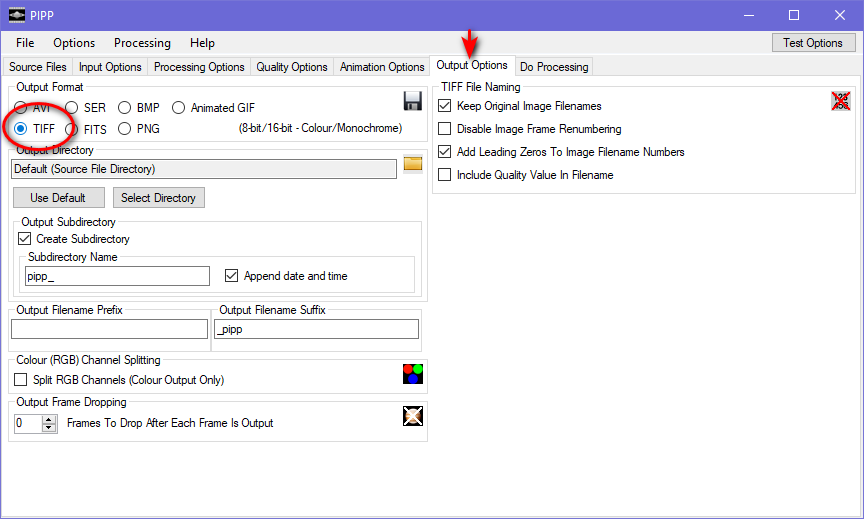The height and width of the screenshot is (519, 864).
Task: Decrease frames to drop using down arrow
Action: [50, 428]
